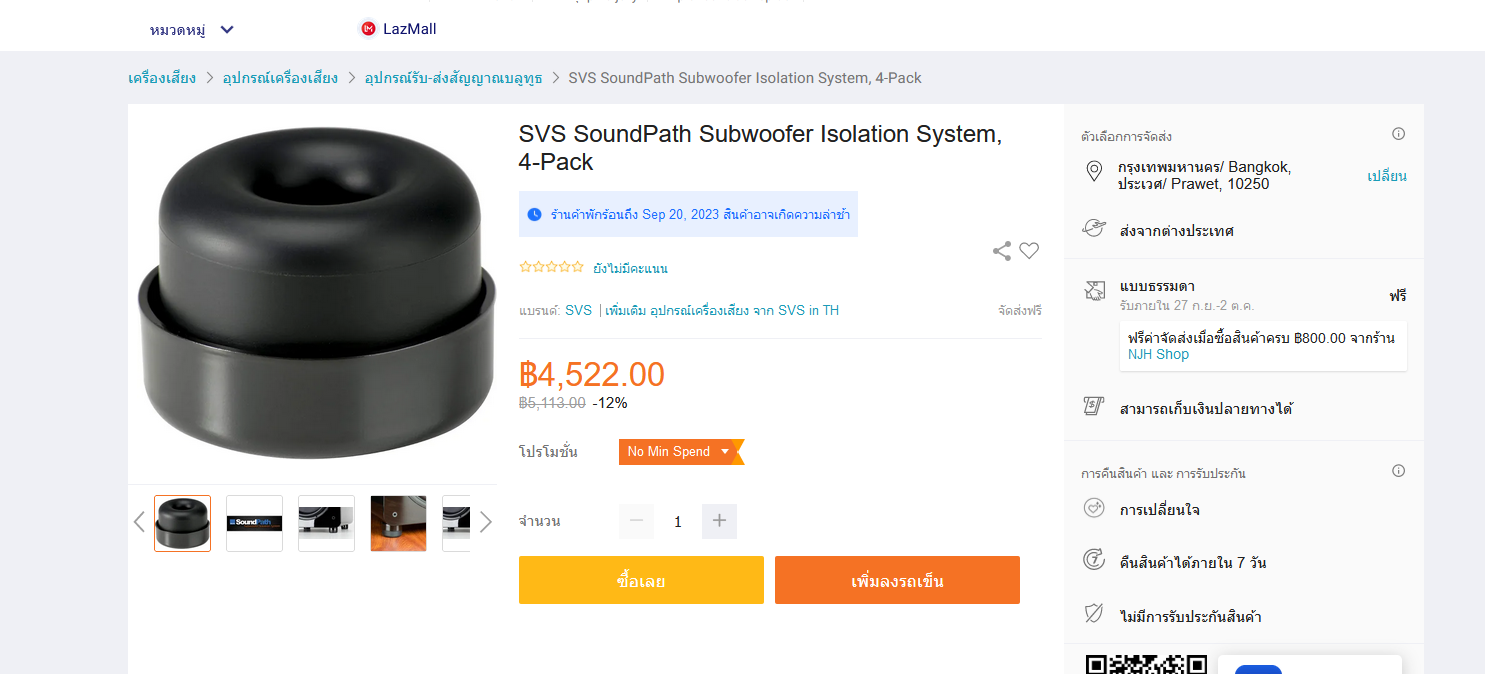Click the quantity input field

678,521
